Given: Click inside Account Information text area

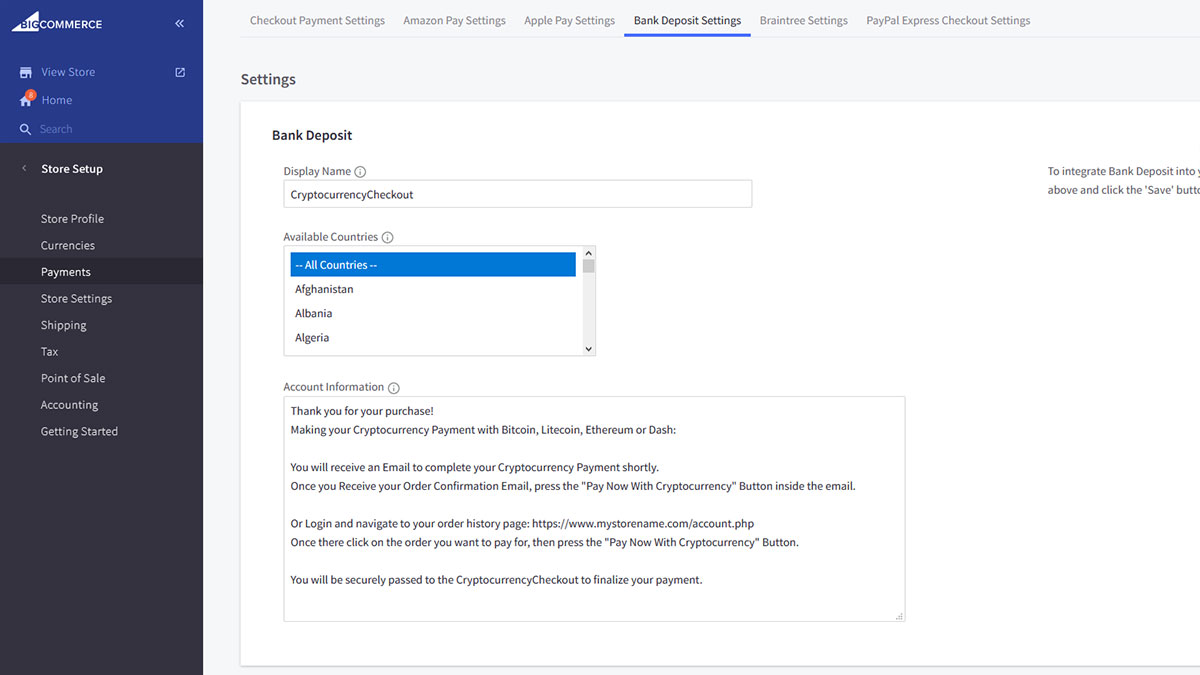Looking at the screenshot, I should pyautogui.click(x=594, y=509).
